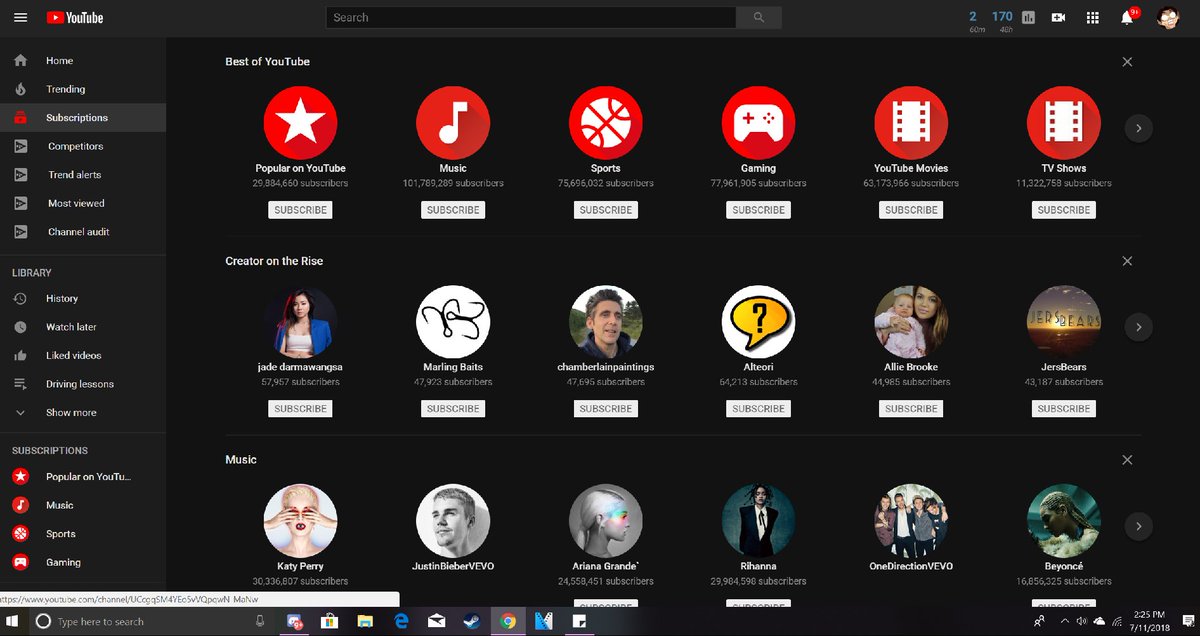
Task: Open the Sports basketball channel icon
Action: click(x=606, y=122)
